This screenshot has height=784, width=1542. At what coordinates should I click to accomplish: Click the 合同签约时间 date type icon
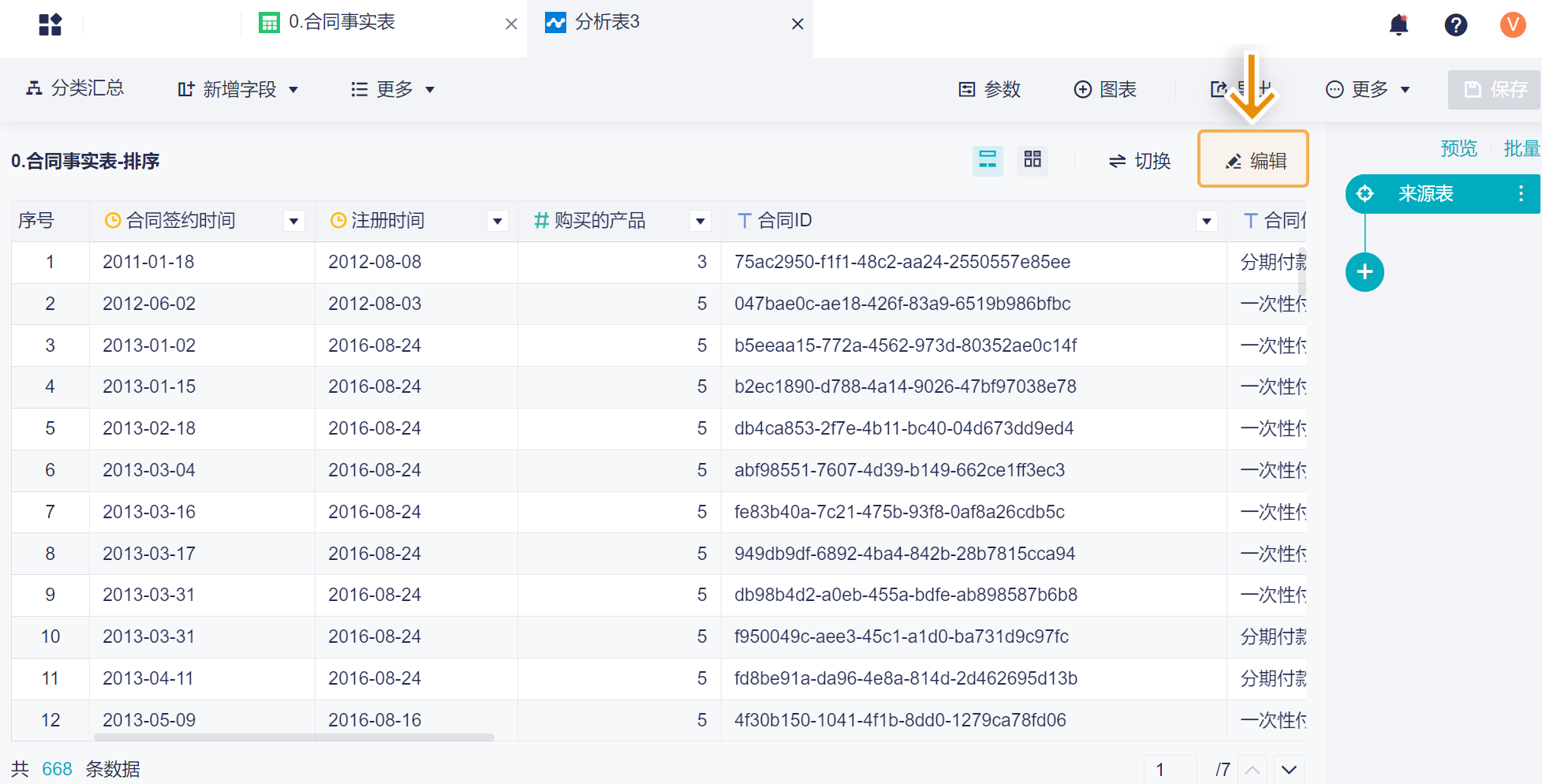click(113, 221)
